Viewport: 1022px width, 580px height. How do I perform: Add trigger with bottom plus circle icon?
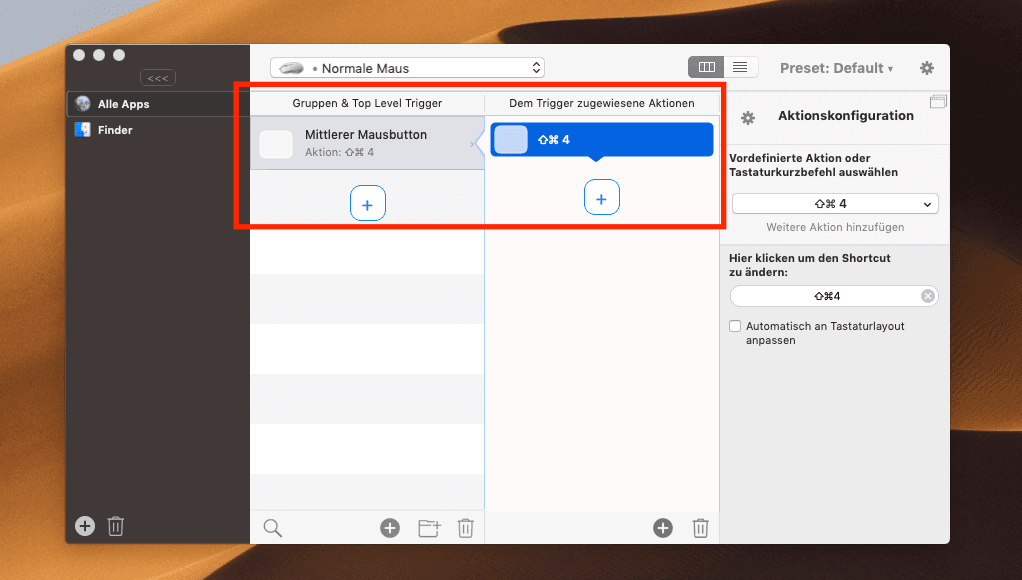390,528
